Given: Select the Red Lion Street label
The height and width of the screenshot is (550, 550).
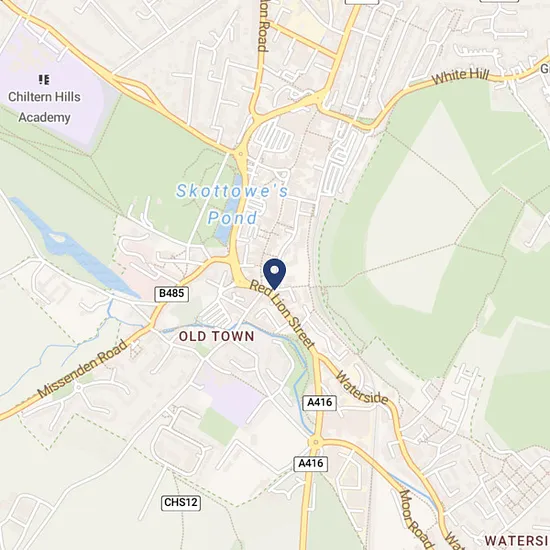Looking at the screenshot, I should pos(282,315).
